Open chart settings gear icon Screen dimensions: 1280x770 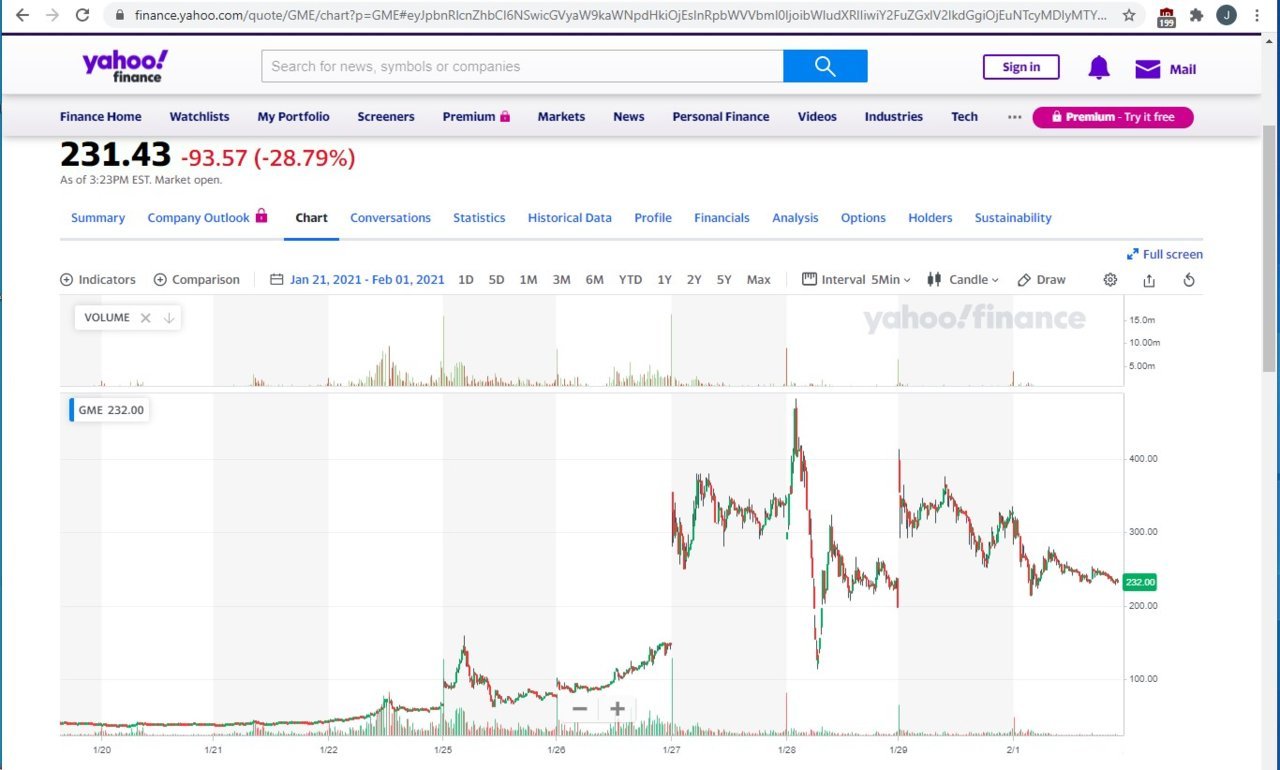[1110, 280]
